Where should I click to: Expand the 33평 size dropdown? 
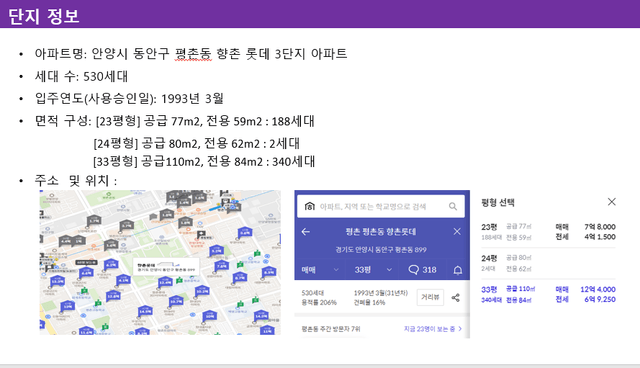[x=373, y=270]
